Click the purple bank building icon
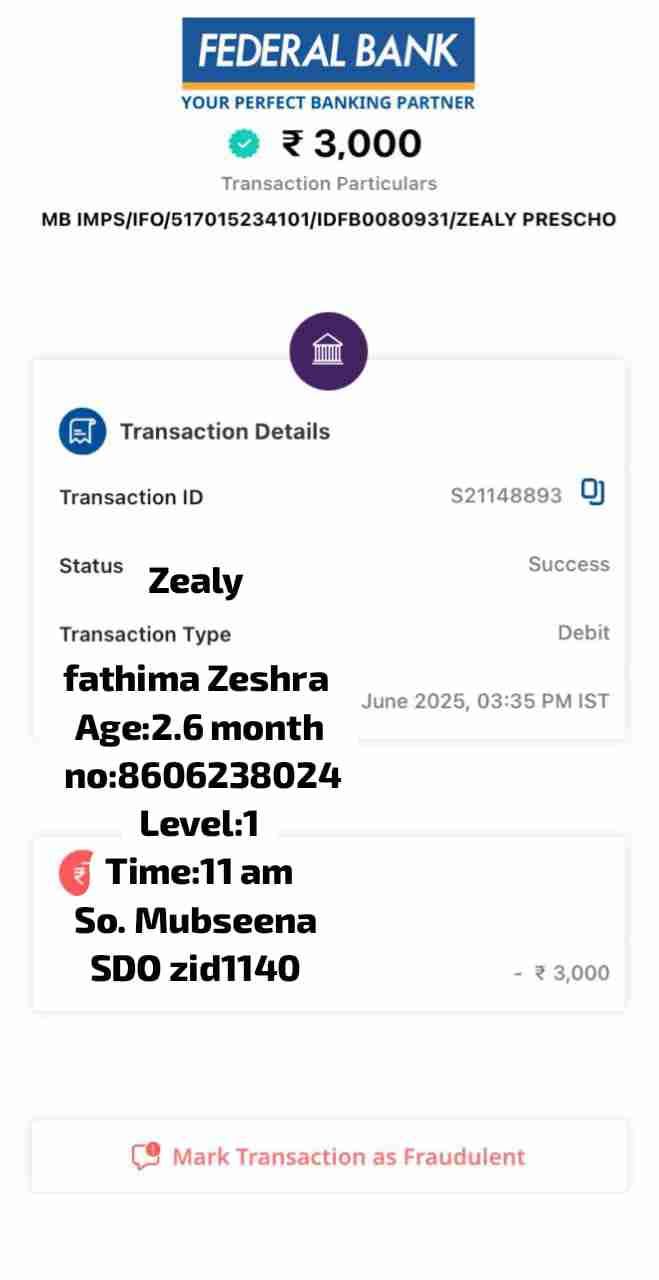Screen dimensions: 659x1280 pos(328,352)
